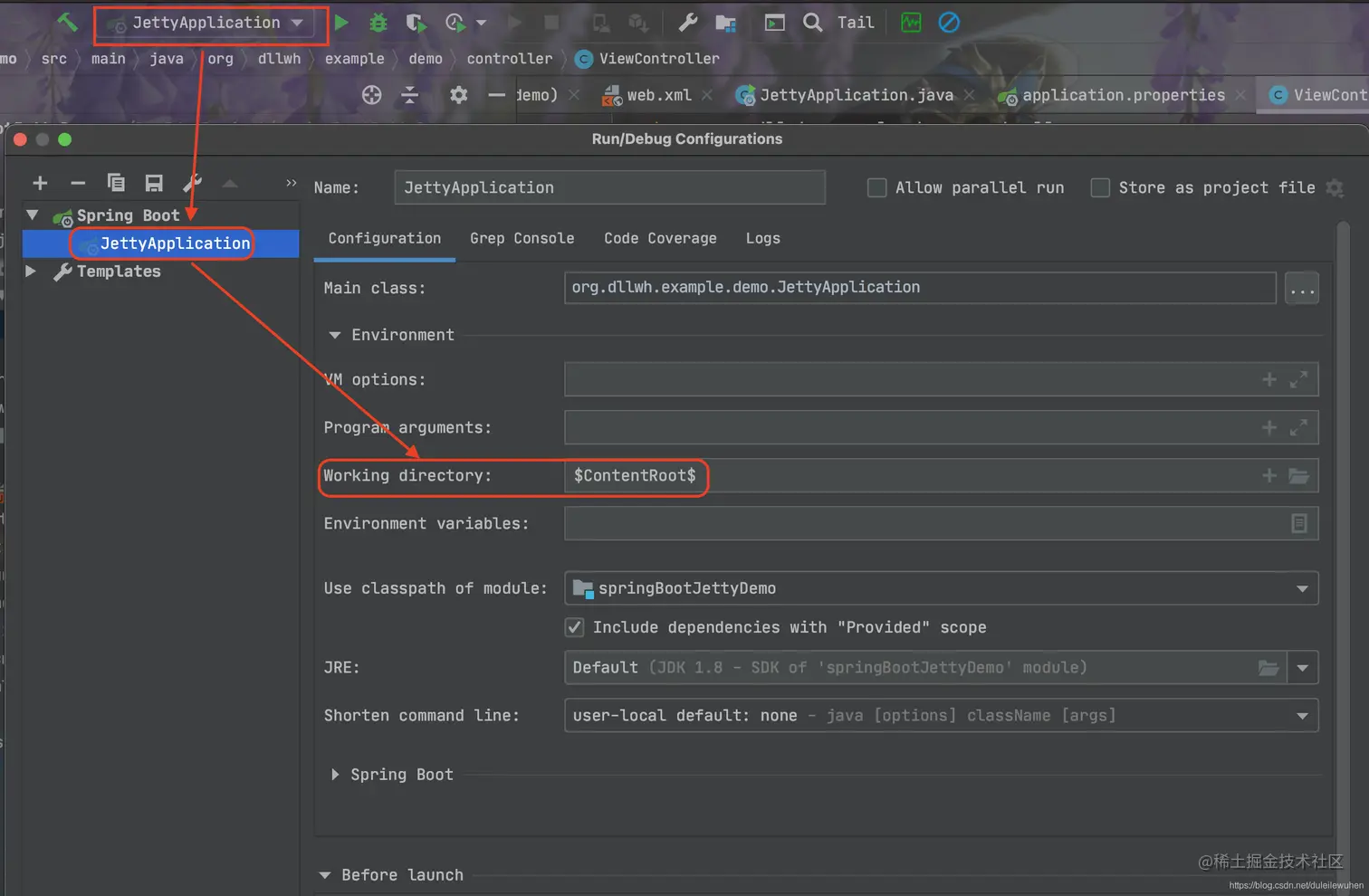This screenshot has height=896, width=1369.
Task: Browse Working directory folder icon
Action: pyautogui.click(x=1299, y=475)
